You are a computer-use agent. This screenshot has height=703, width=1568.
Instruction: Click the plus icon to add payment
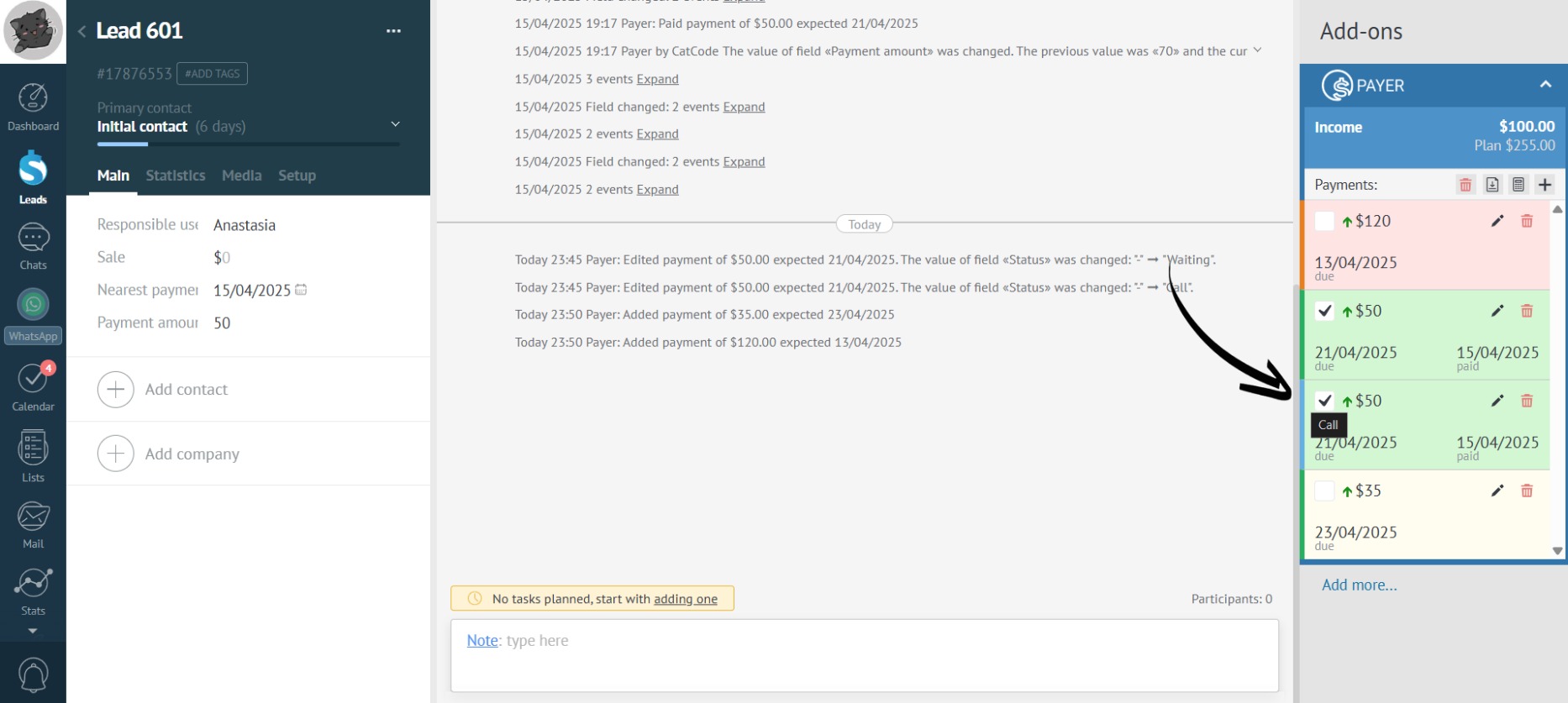tap(1544, 185)
